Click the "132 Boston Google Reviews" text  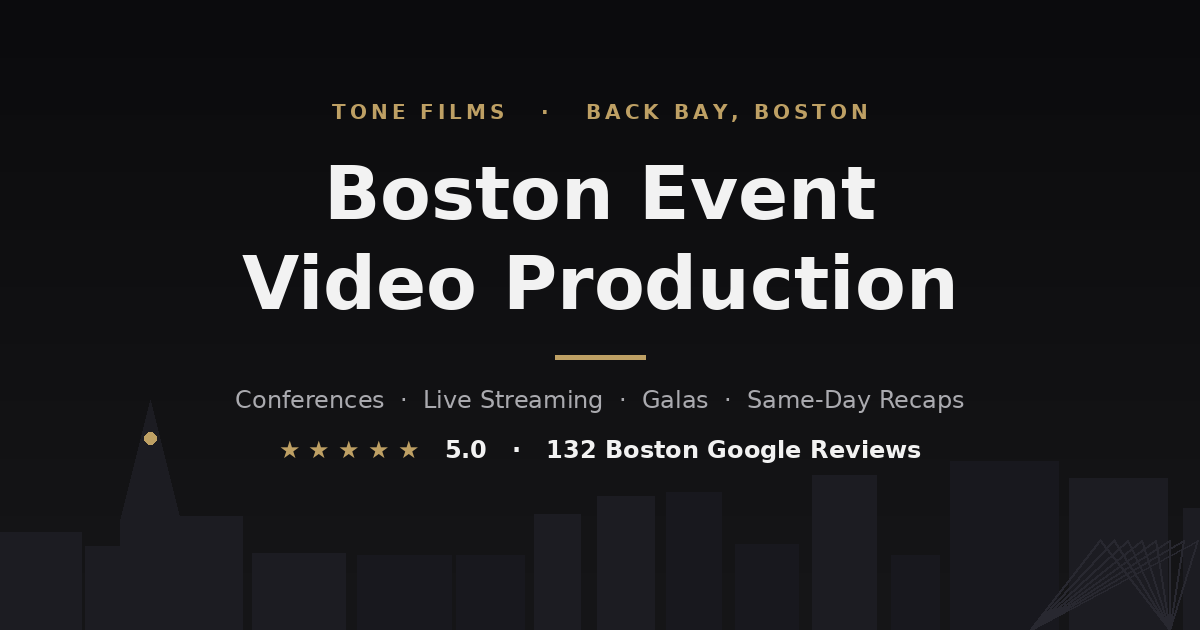pos(733,450)
